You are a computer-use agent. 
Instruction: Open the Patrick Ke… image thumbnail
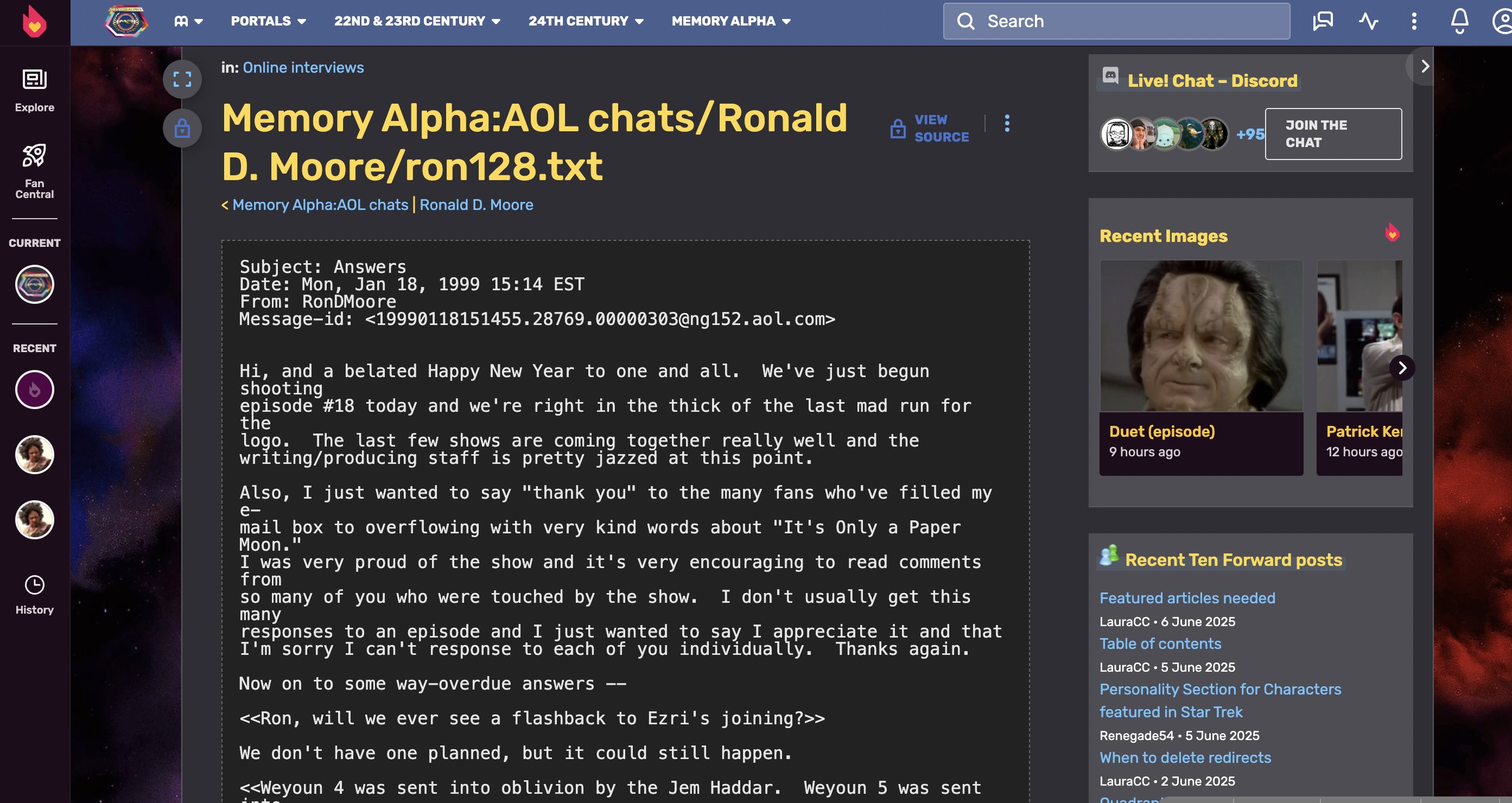pos(1359,336)
